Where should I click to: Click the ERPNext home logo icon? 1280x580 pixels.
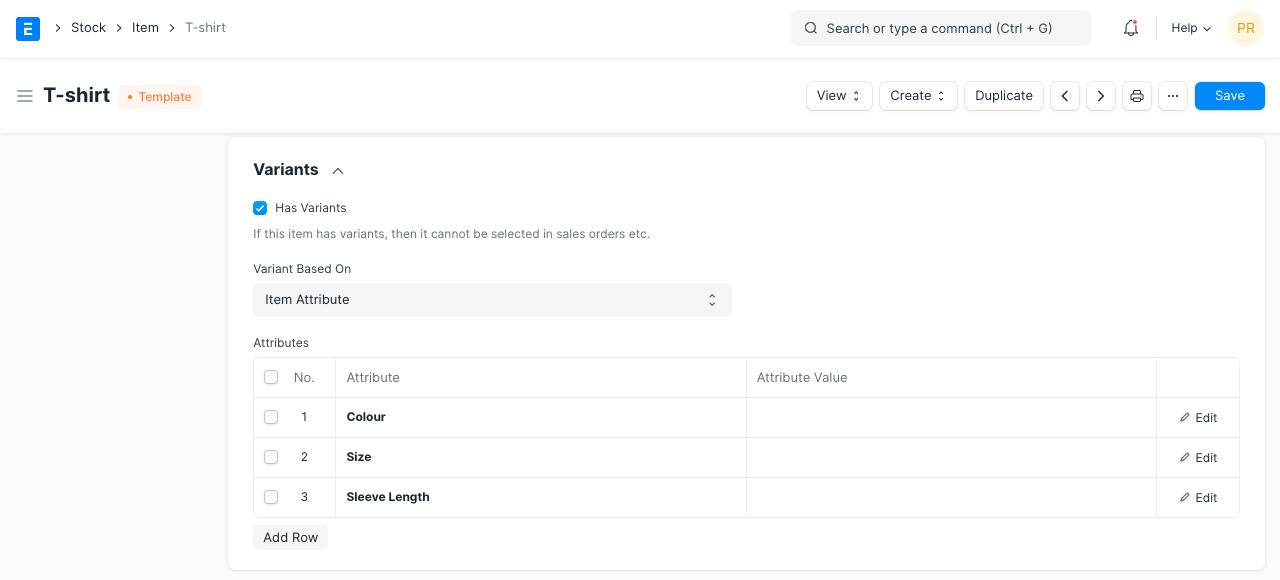(x=28, y=28)
